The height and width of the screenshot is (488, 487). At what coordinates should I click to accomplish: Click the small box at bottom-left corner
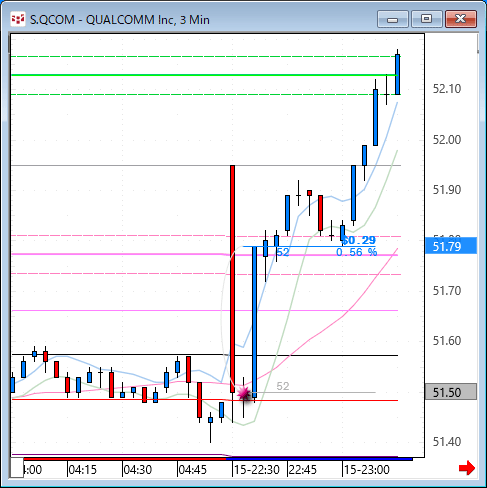(x=16, y=468)
